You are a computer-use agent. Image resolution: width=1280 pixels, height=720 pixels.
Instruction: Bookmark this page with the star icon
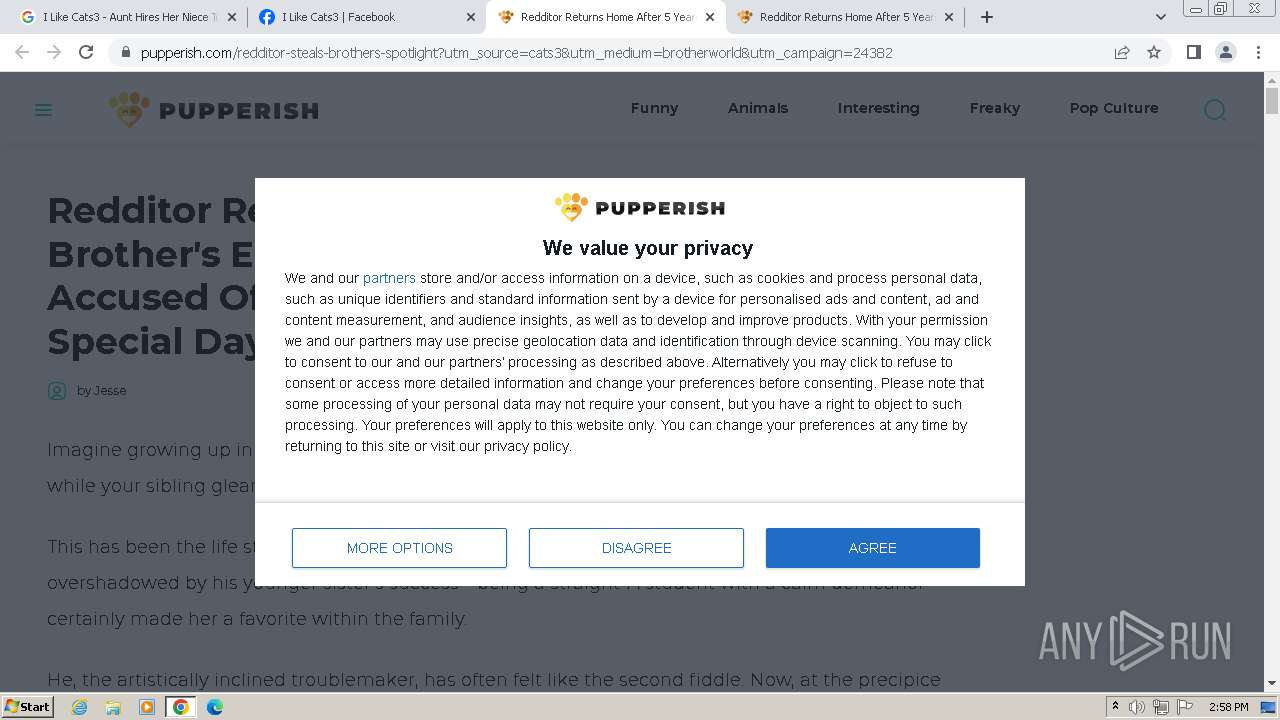1154,52
